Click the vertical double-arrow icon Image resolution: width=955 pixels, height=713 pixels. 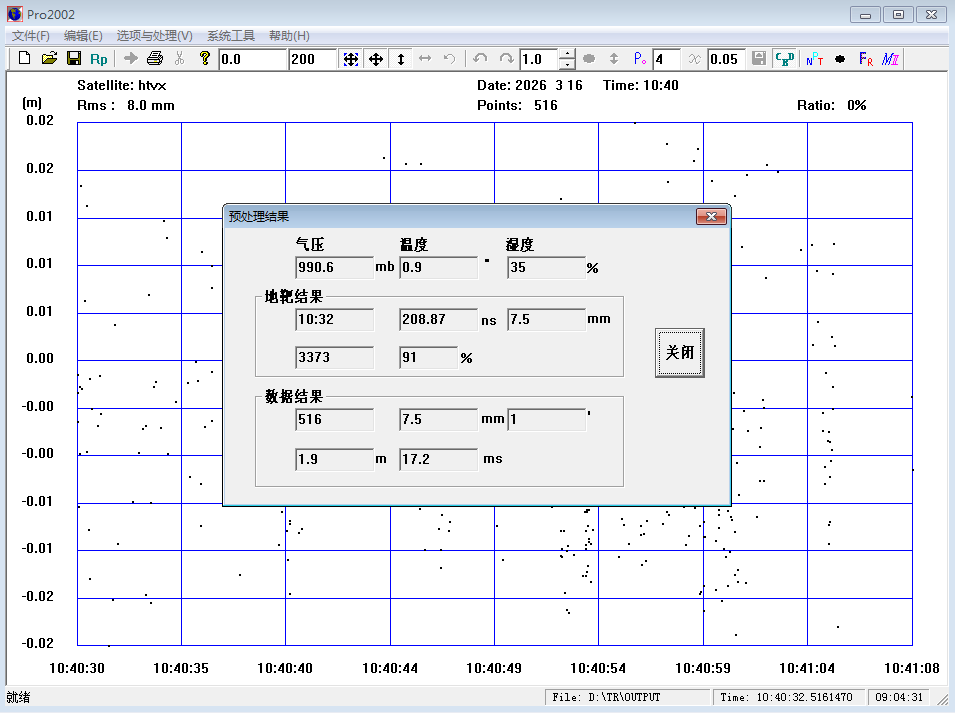point(401,59)
